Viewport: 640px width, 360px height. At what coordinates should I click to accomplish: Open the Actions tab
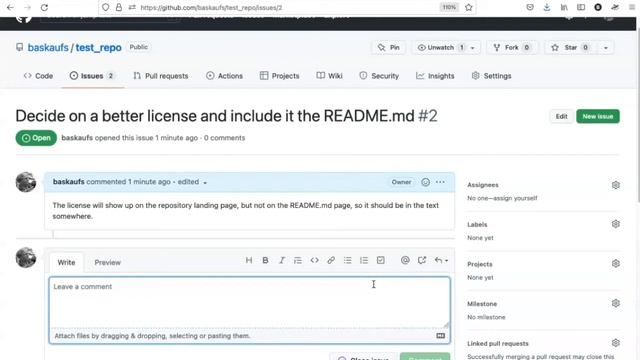[x=224, y=76]
